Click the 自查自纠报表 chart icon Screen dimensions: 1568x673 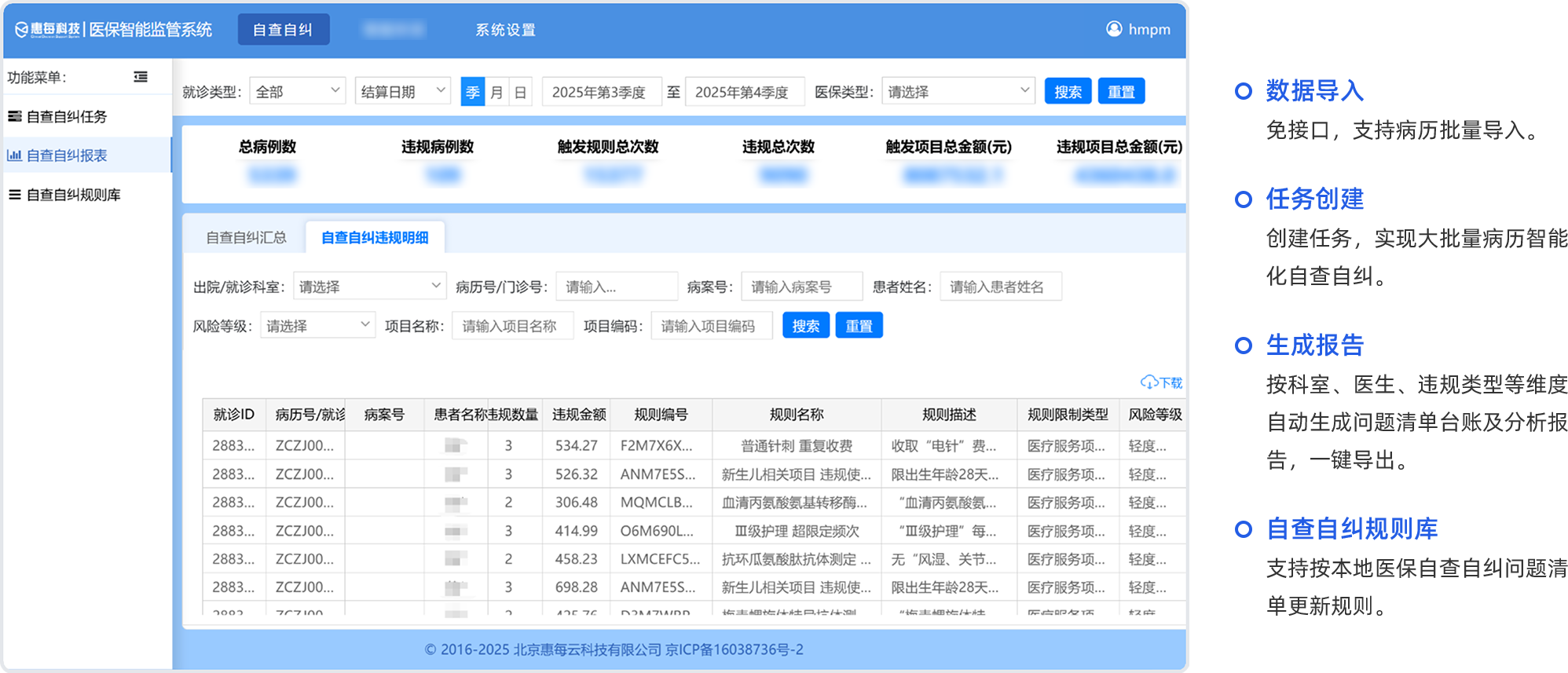[14, 155]
